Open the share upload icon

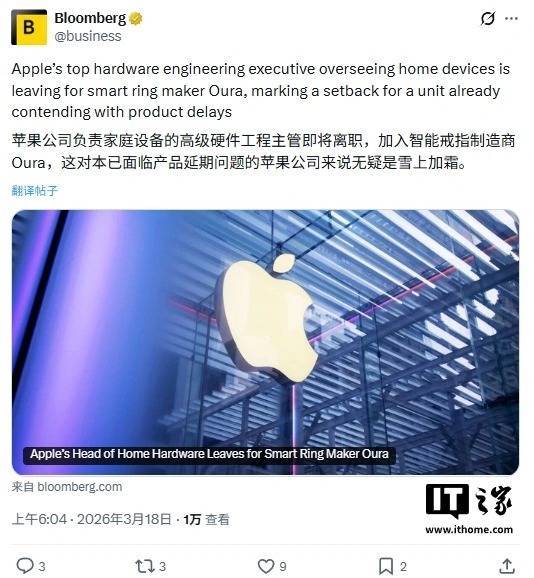pos(507,566)
